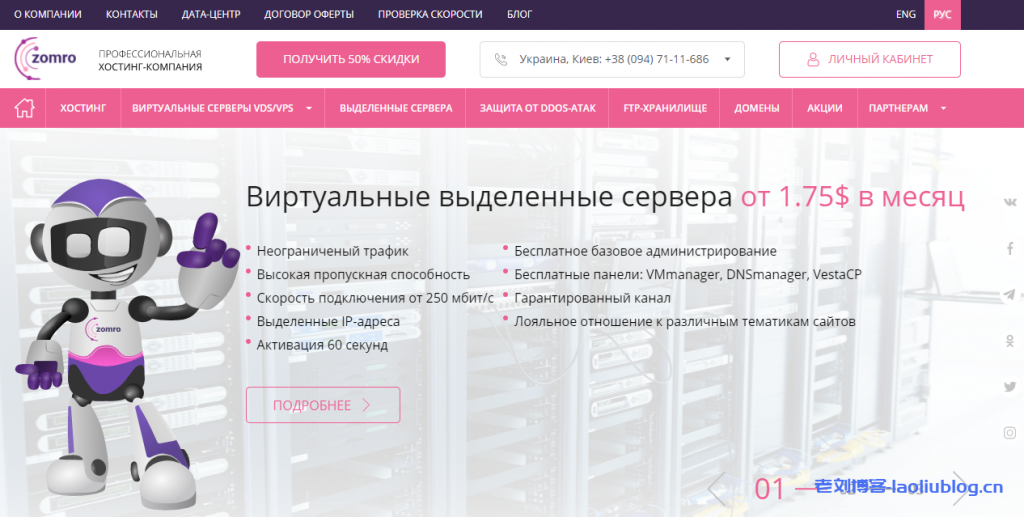Click the Odnoklassniki social icon
This screenshot has height=517, width=1024.
click(1010, 341)
